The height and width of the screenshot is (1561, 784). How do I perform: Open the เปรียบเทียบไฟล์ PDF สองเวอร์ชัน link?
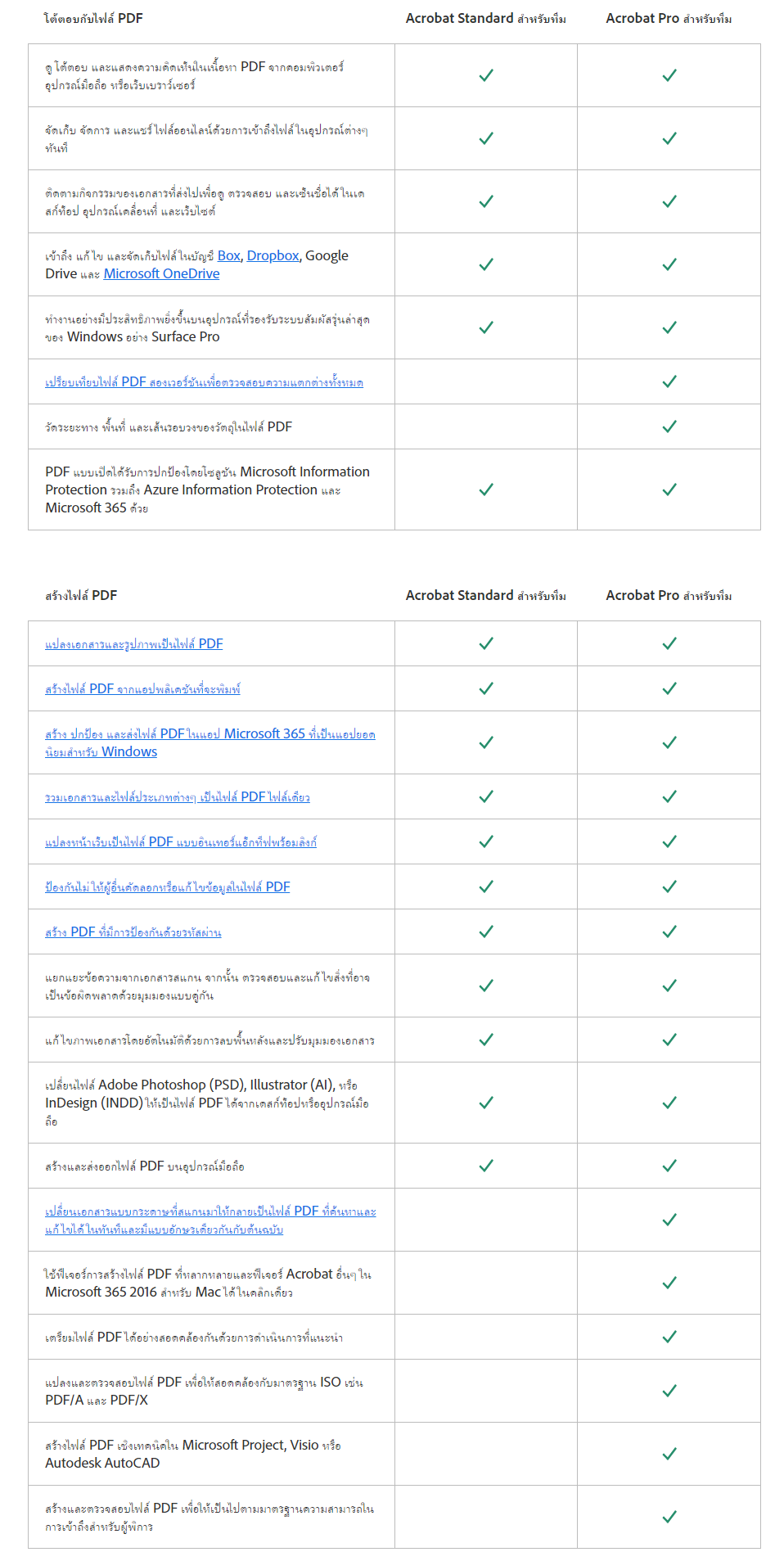click(x=204, y=382)
